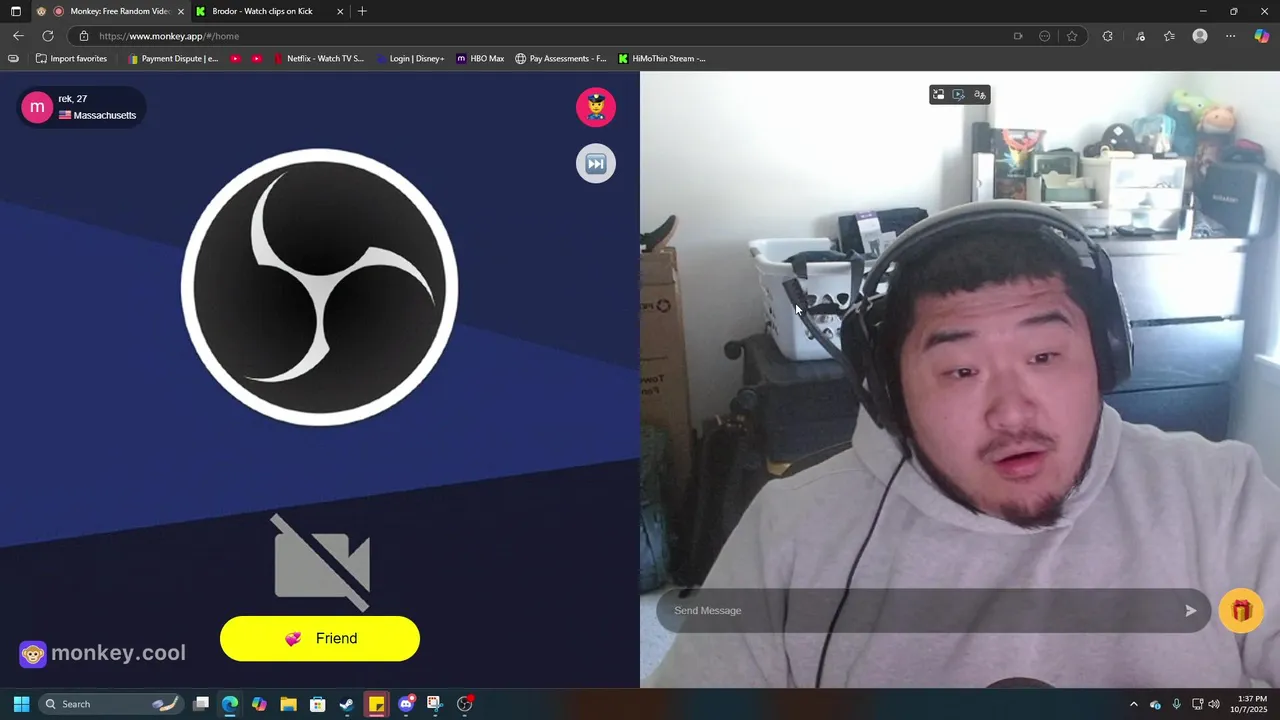Click the monkey.cool logo
The width and height of the screenshot is (1280, 720).
pos(103,653)
